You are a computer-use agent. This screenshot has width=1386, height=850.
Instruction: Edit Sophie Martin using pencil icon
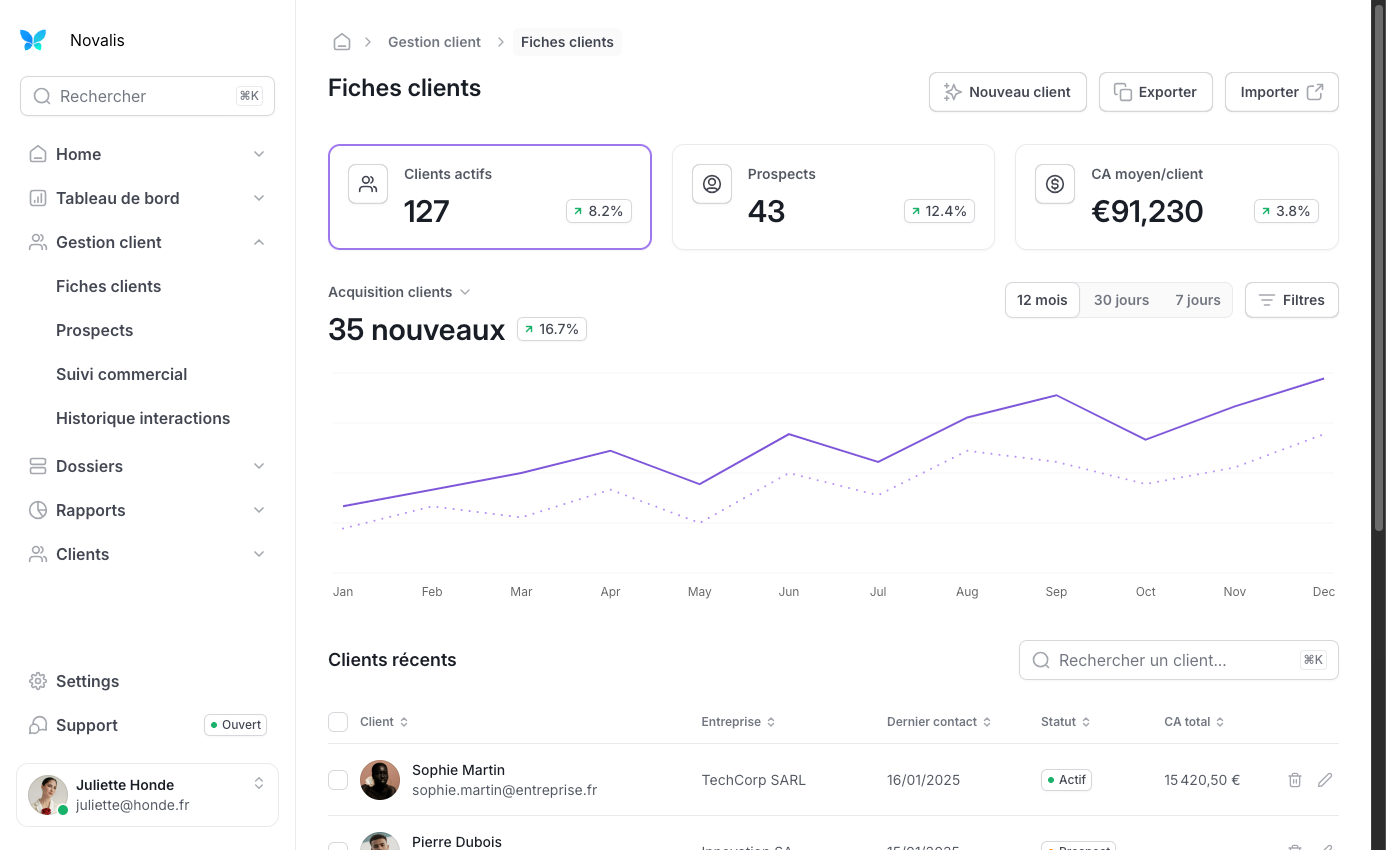[x=1325, y=780]
